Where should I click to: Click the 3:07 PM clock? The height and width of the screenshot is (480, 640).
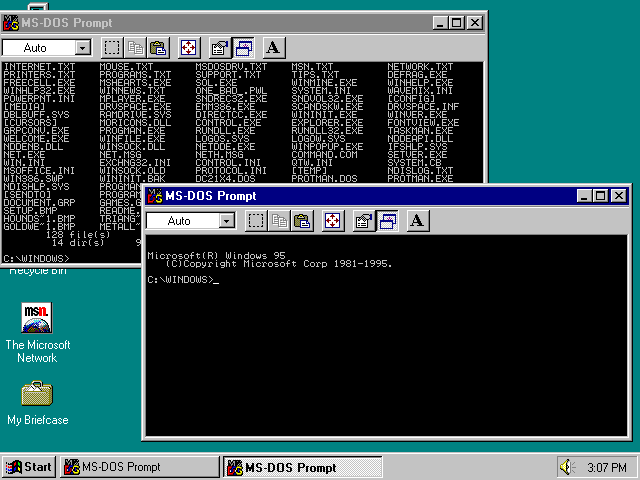click(x=607, y=467)
